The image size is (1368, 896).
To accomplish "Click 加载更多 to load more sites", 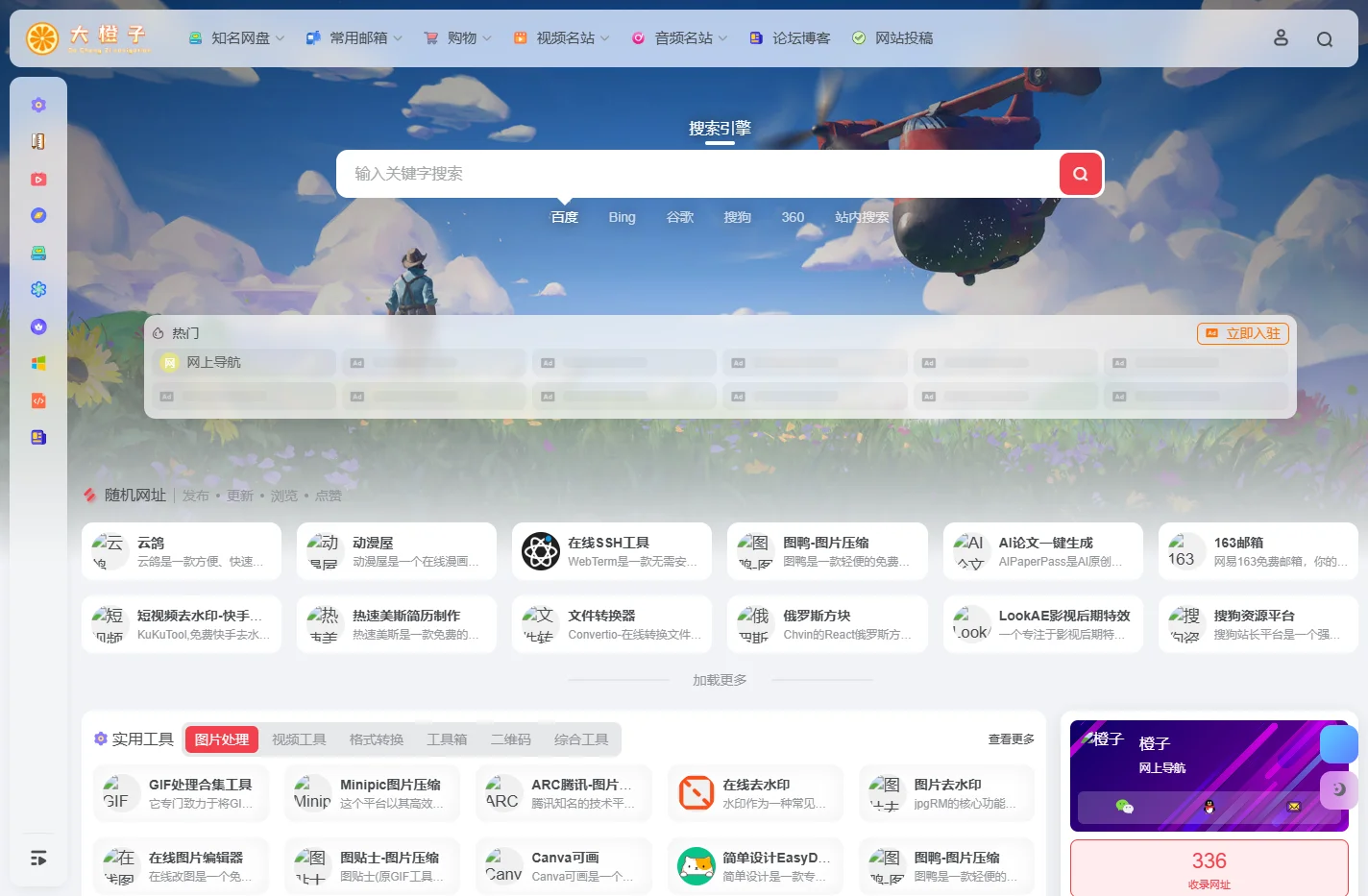I will (x=720, y=680).
